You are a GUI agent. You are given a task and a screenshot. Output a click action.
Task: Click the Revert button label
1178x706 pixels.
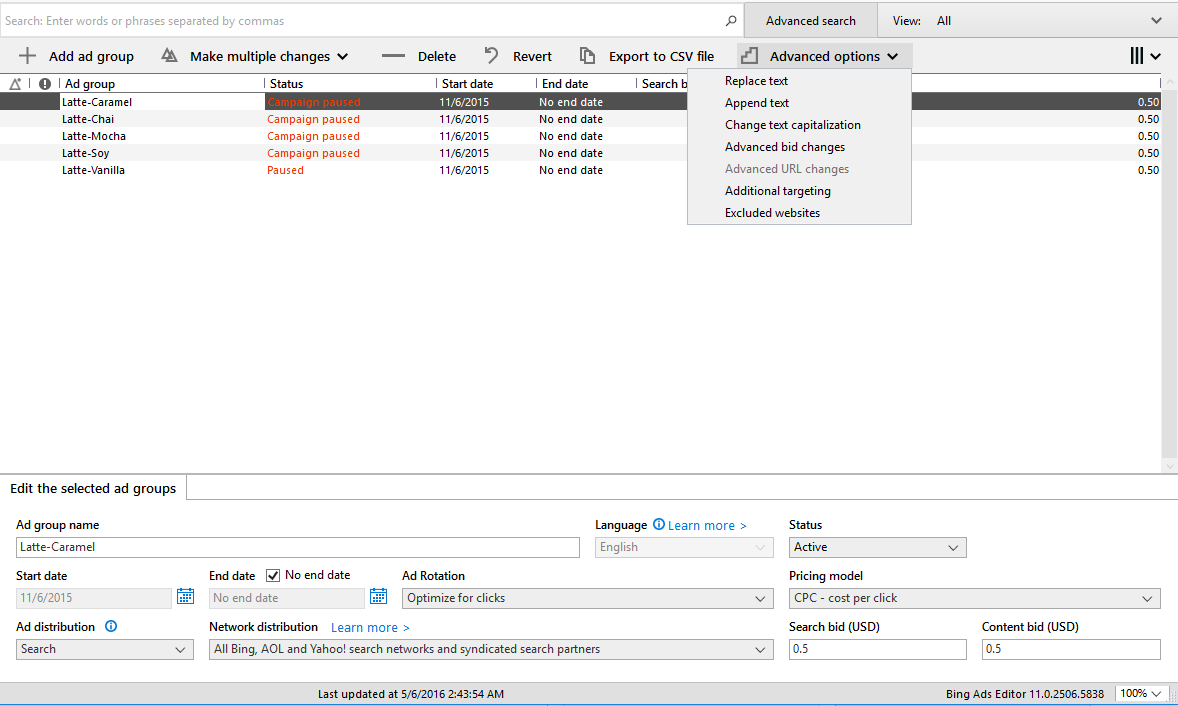click(x=532, y=56)
